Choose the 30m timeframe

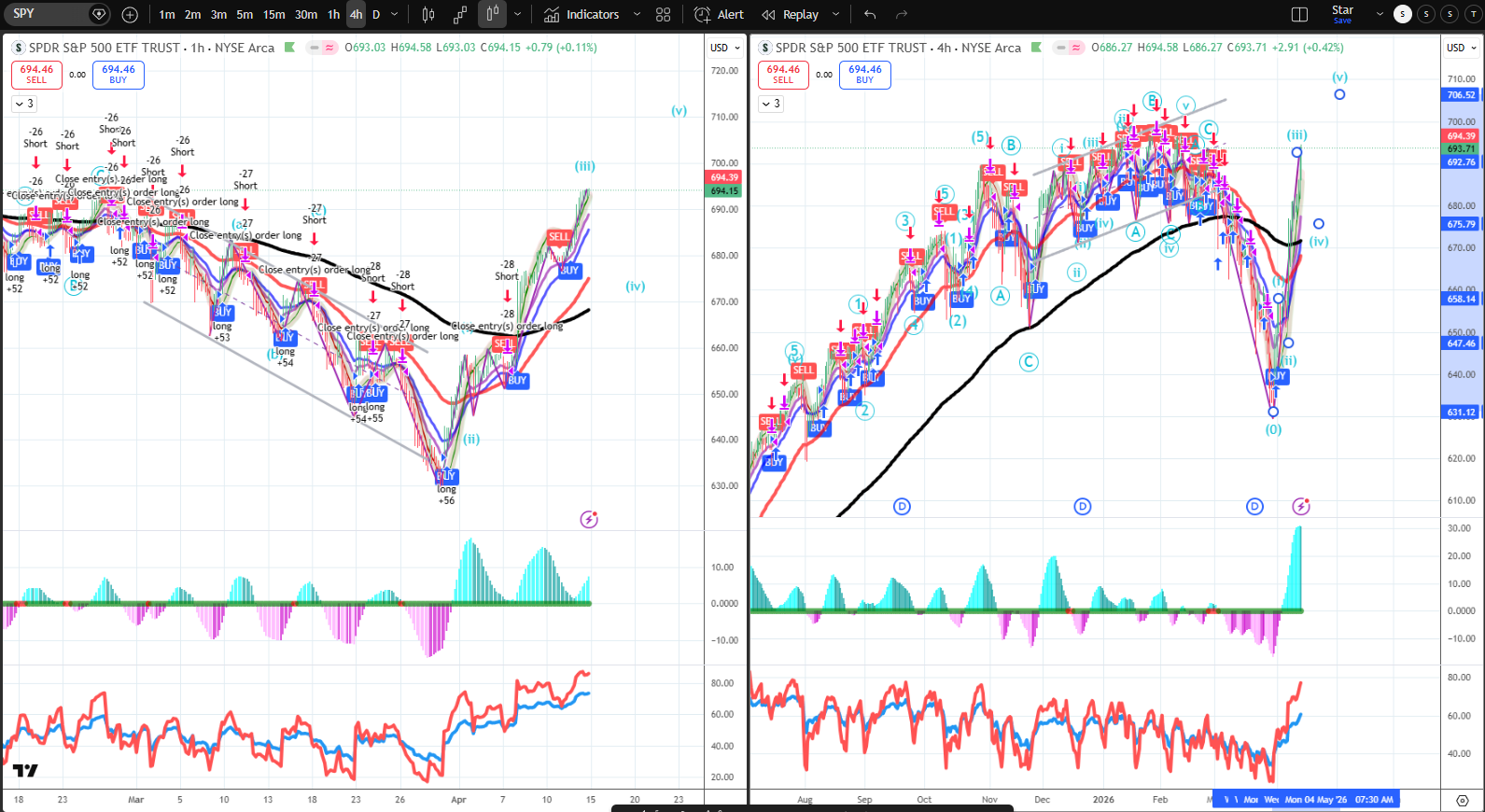pyautogui.click(x=306, y=14)
